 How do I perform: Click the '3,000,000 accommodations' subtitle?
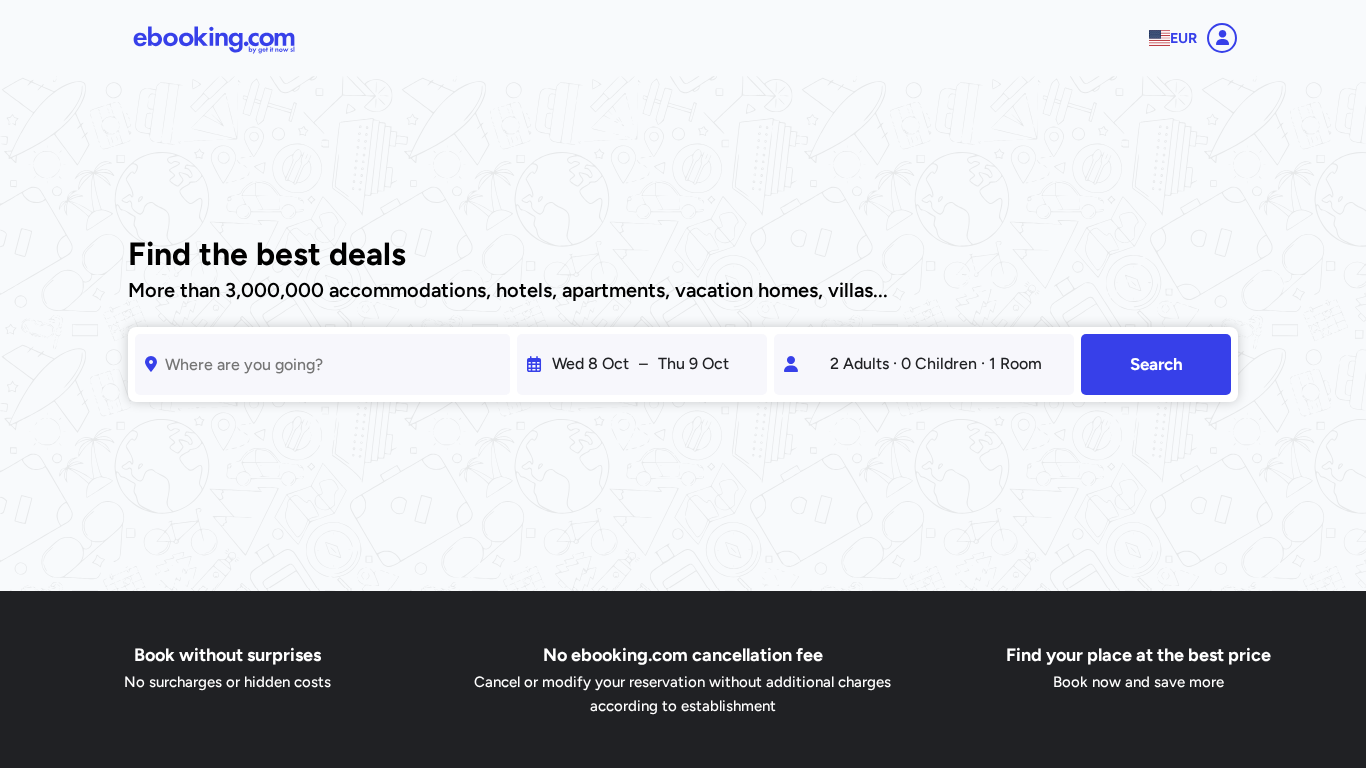[x=507, y=291]
